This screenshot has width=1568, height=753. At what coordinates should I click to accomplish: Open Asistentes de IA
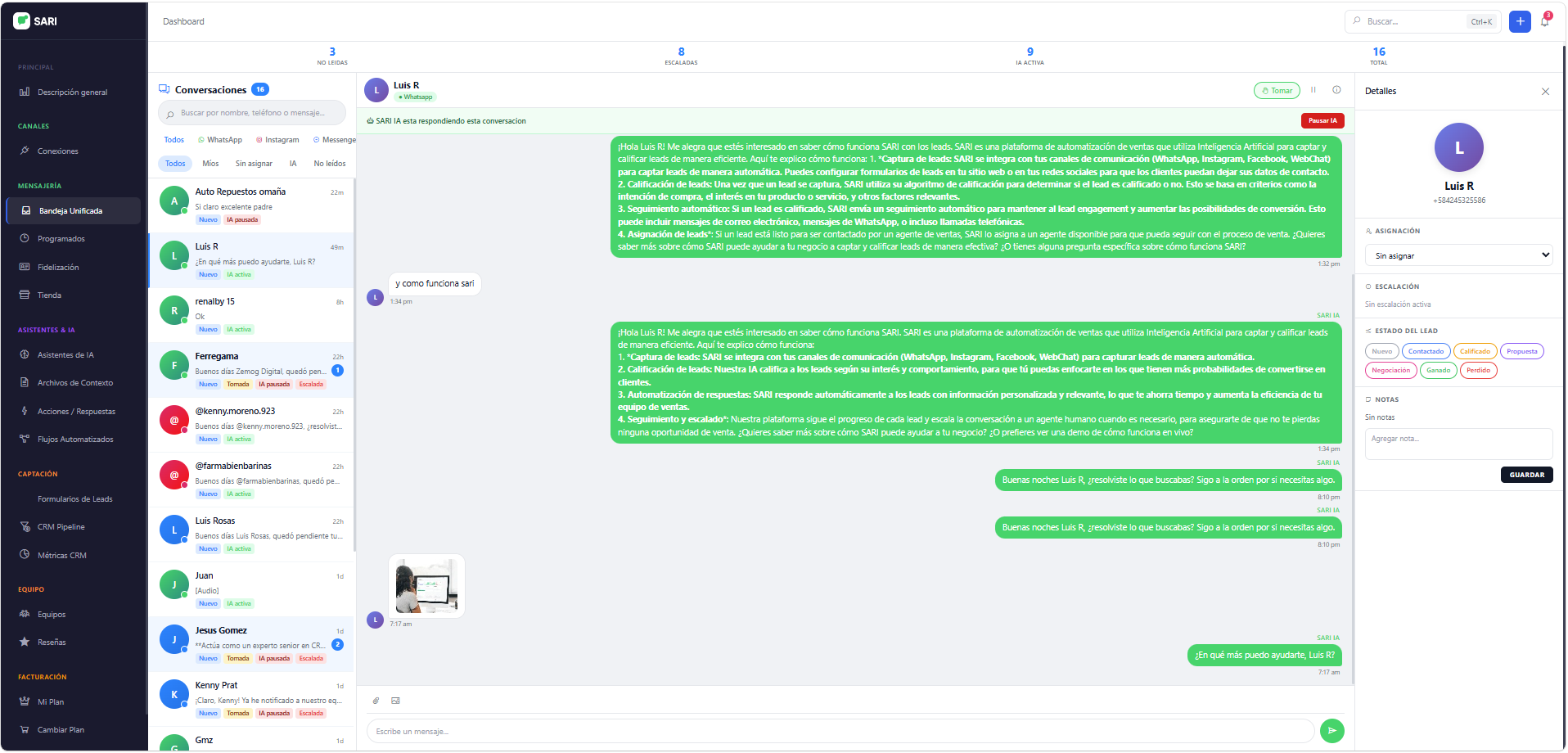65,355
